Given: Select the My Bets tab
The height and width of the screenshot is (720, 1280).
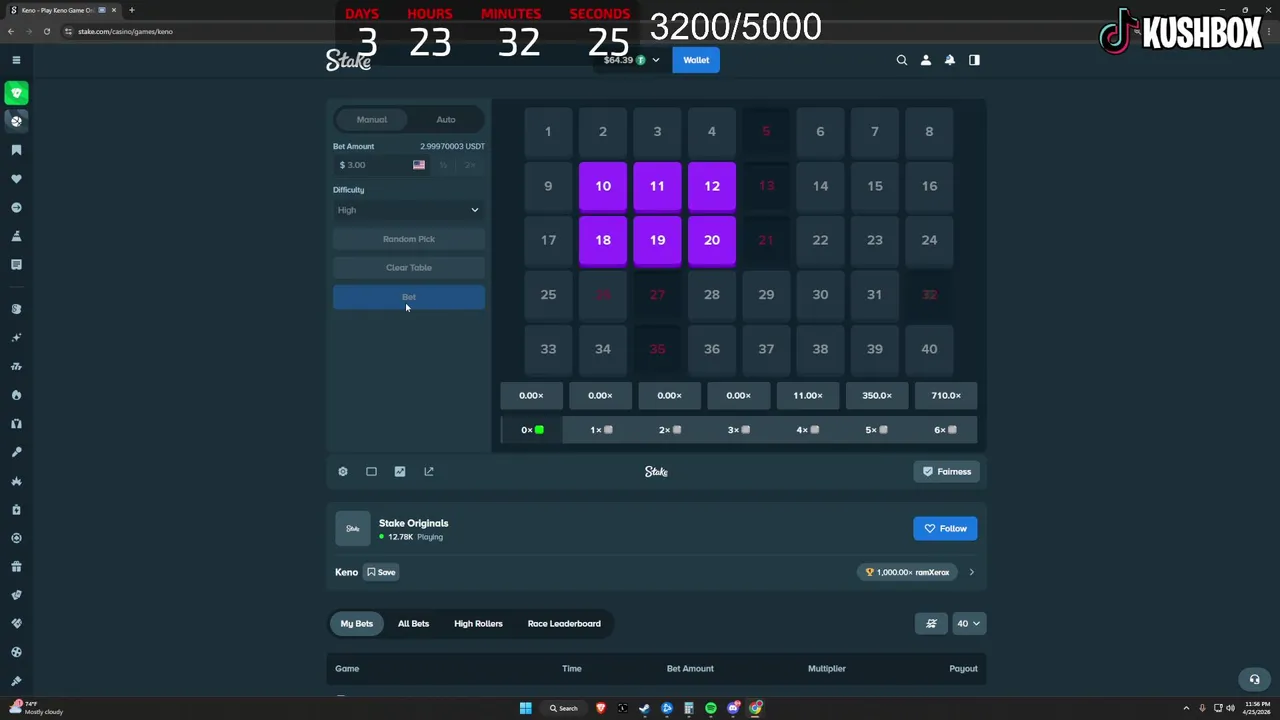Looking at the screenshot, I should 357,624.
